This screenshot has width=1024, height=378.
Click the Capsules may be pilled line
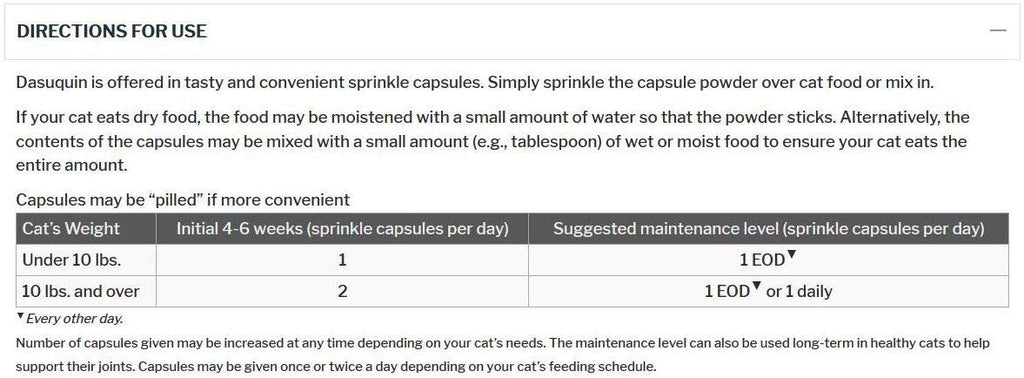coord(183,200)
